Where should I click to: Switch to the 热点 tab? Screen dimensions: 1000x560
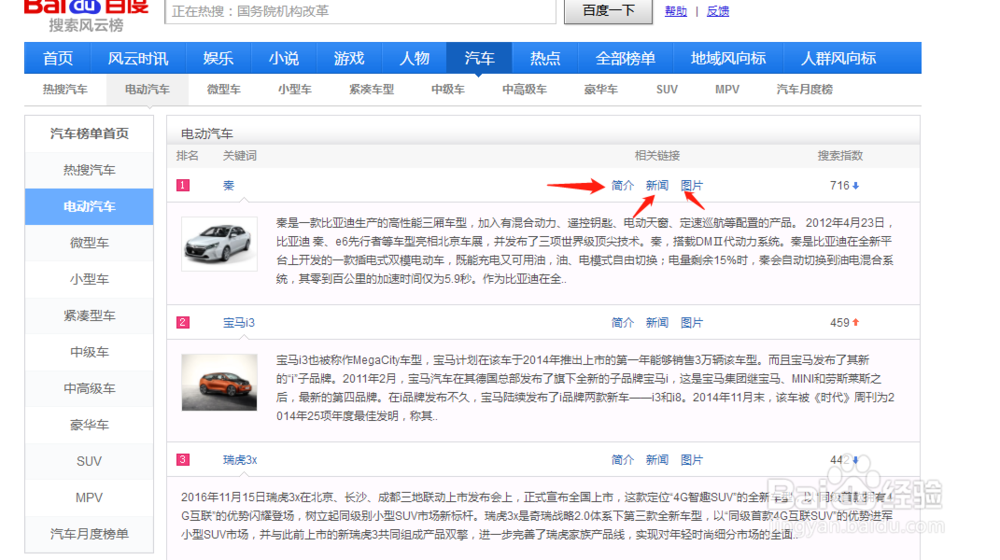click(545, 58)
